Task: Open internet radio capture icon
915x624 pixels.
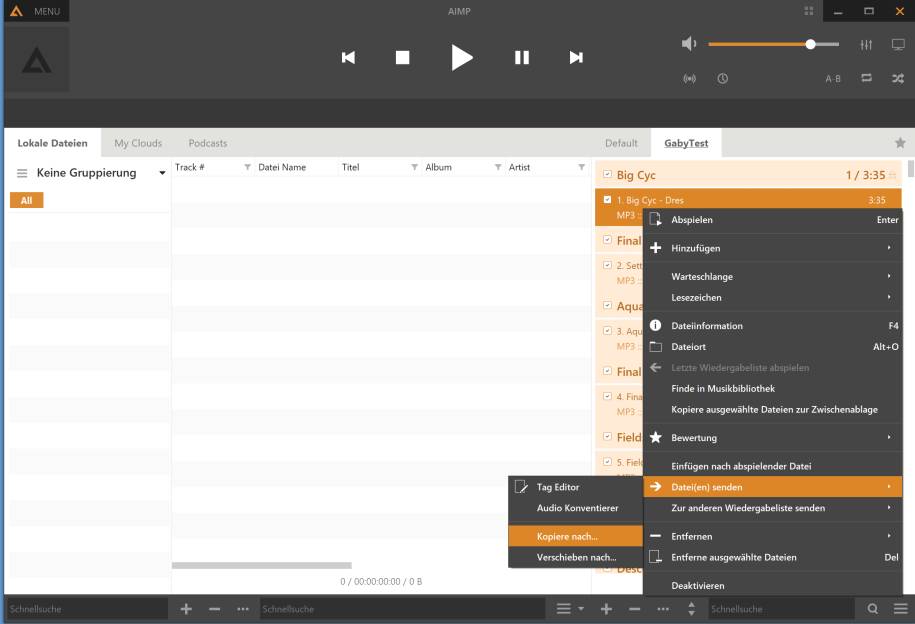Action: point(689,78)
